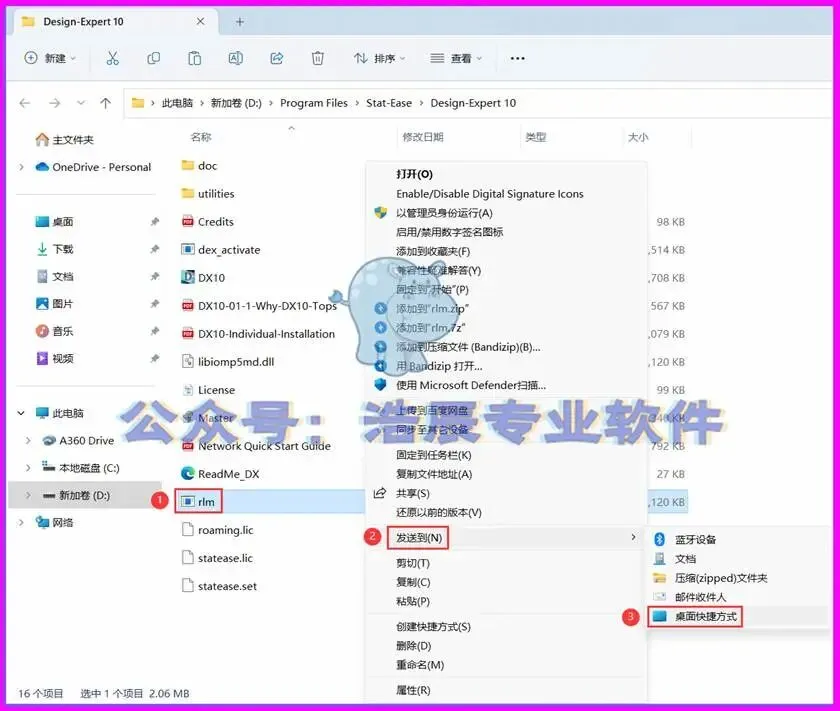Select the dex_activate application icon
840x711 pixels.
click(188, 249)
